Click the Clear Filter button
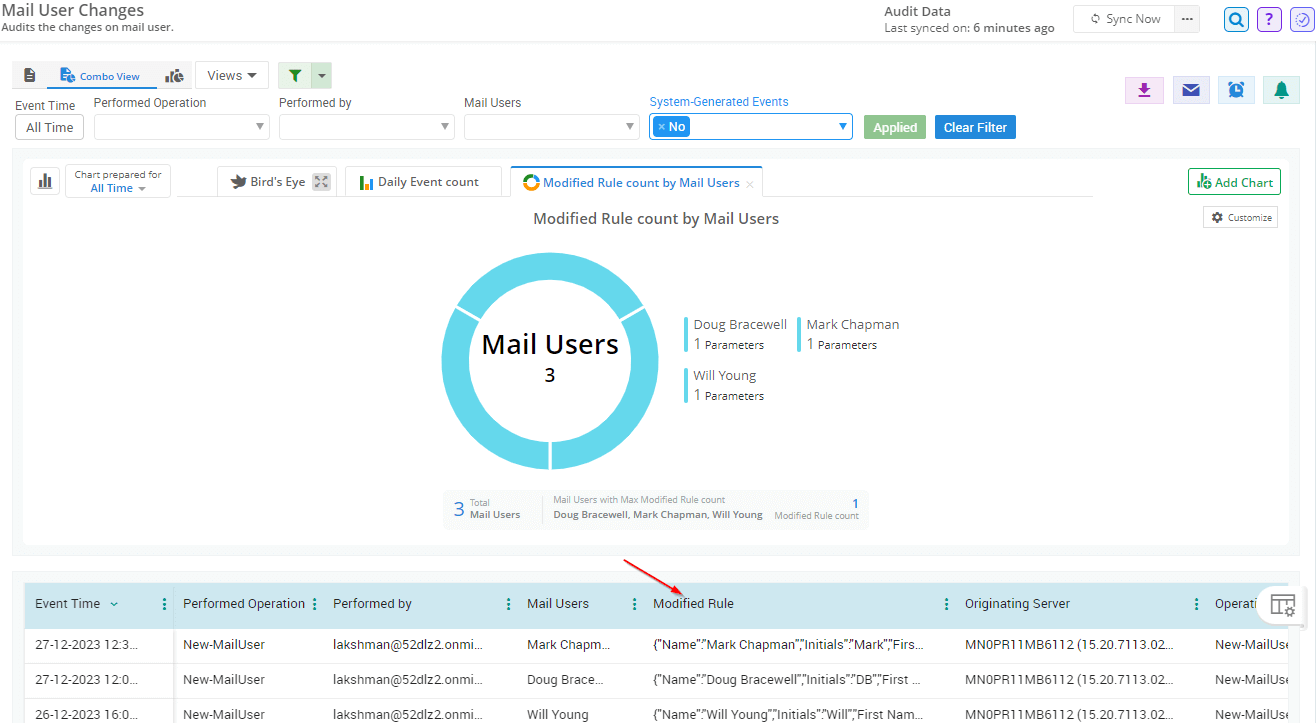Screen dimensions: 1316x723 pos(975,126)
